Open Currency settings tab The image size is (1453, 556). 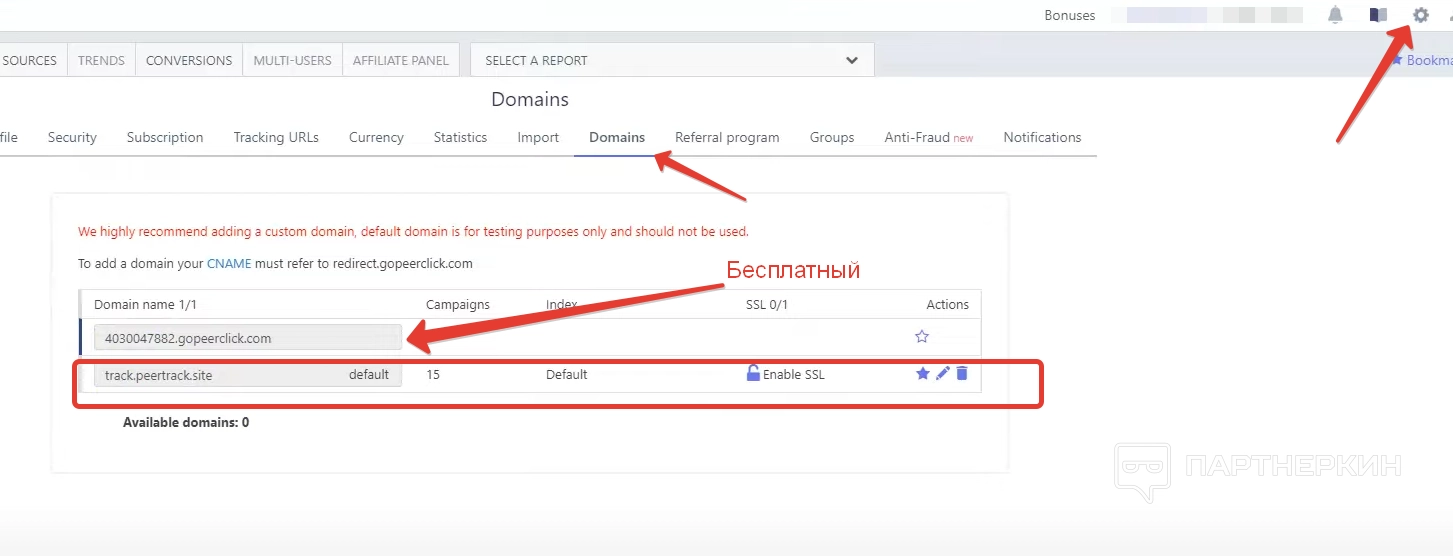[376, 138]
